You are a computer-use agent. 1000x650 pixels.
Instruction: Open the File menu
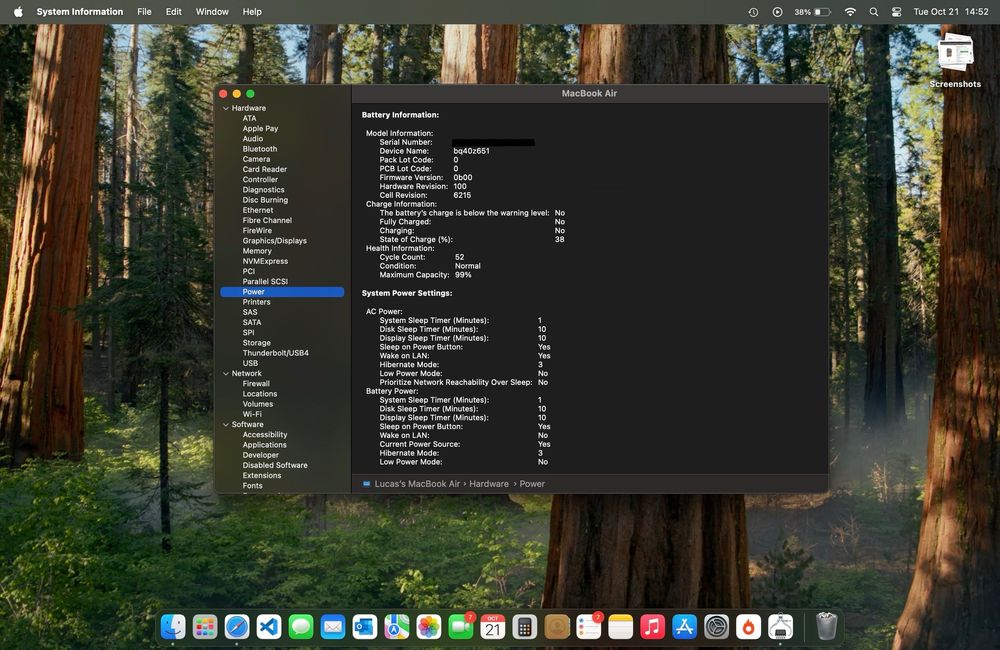click(x=144, y=11)
